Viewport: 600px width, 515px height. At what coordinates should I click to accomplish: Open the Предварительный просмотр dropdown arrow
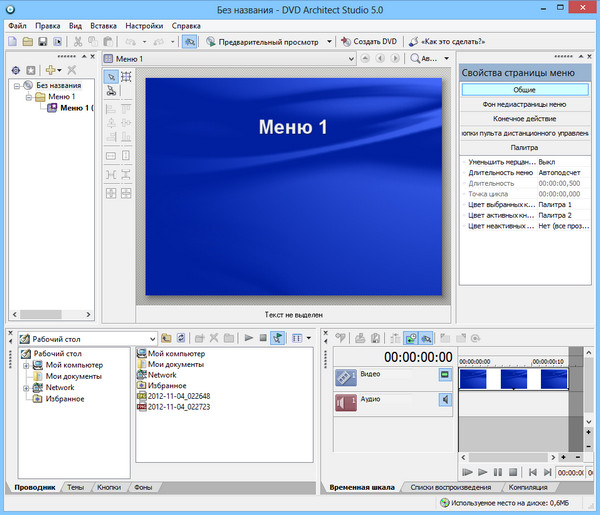tap(328, 42)
